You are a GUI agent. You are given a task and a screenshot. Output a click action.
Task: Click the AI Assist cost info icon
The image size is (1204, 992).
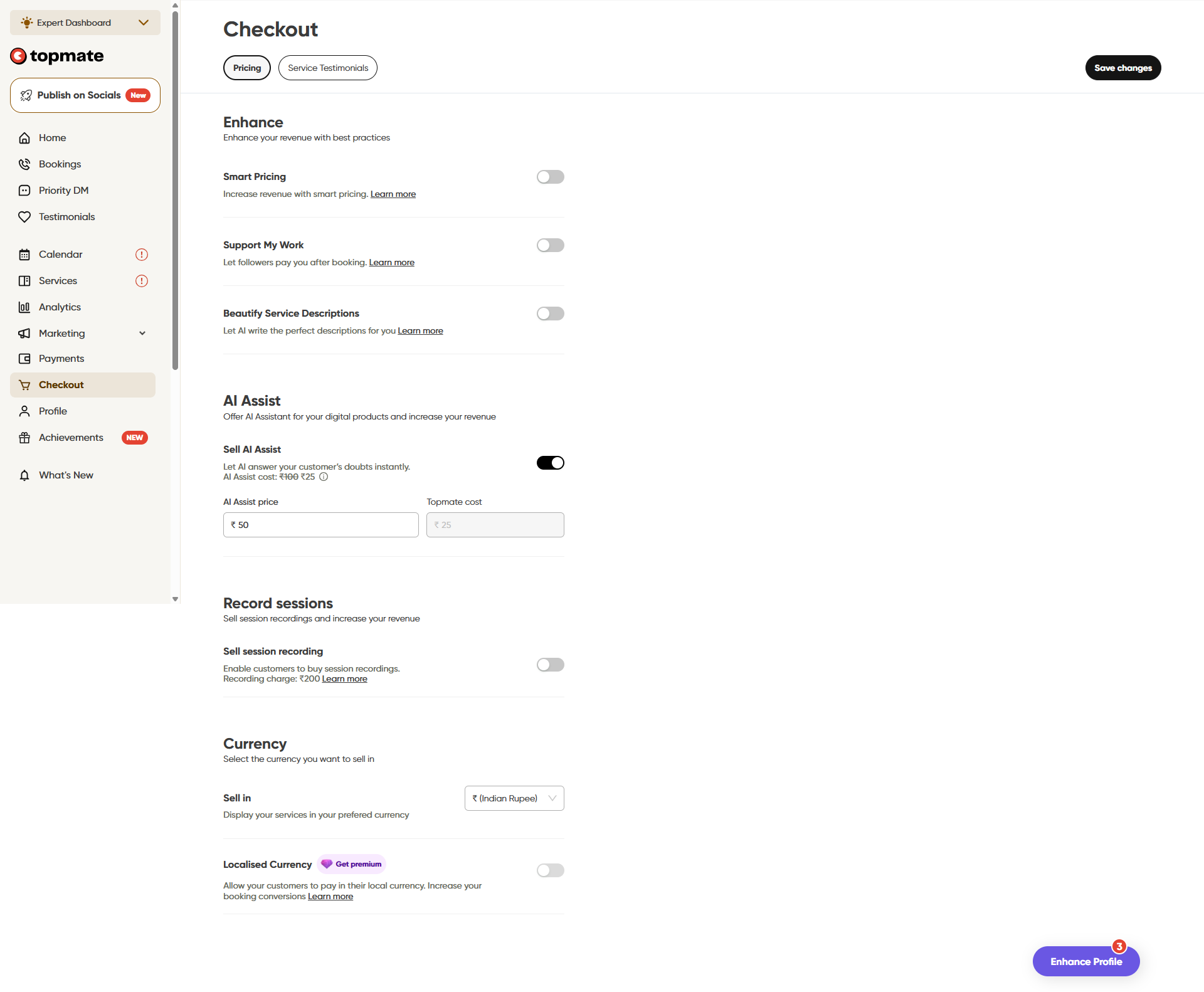click(324, 477)
